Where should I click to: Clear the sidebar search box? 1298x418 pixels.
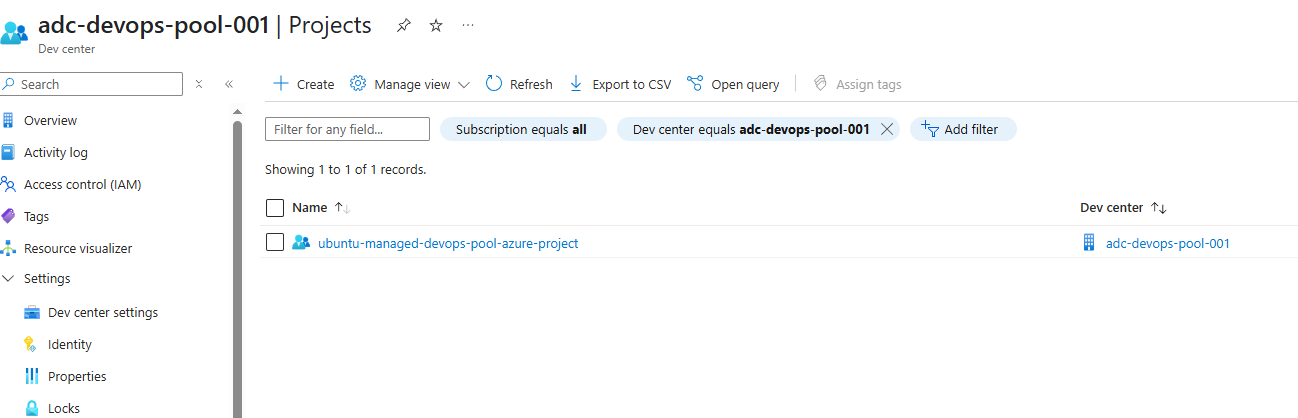[199, 84]
